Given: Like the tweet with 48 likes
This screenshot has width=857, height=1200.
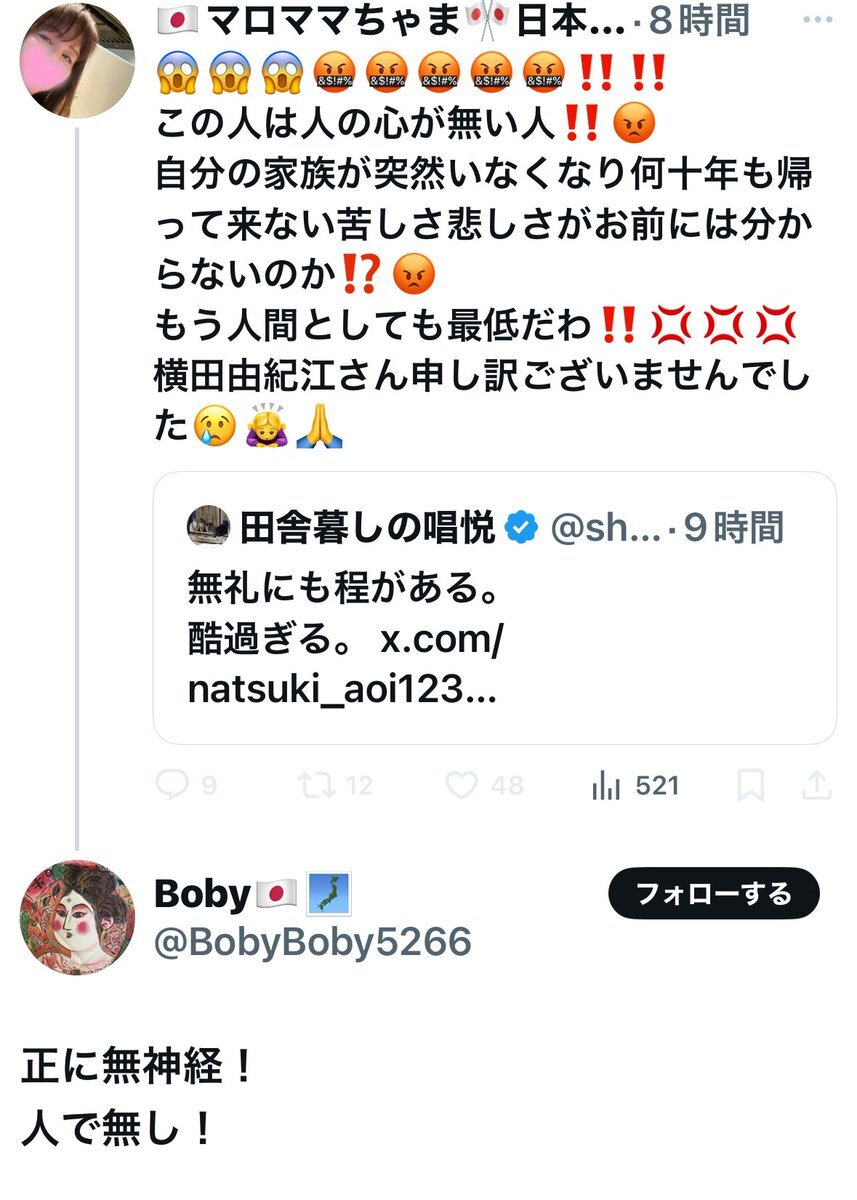Looking at the screenshot, I should pos(461,786).
